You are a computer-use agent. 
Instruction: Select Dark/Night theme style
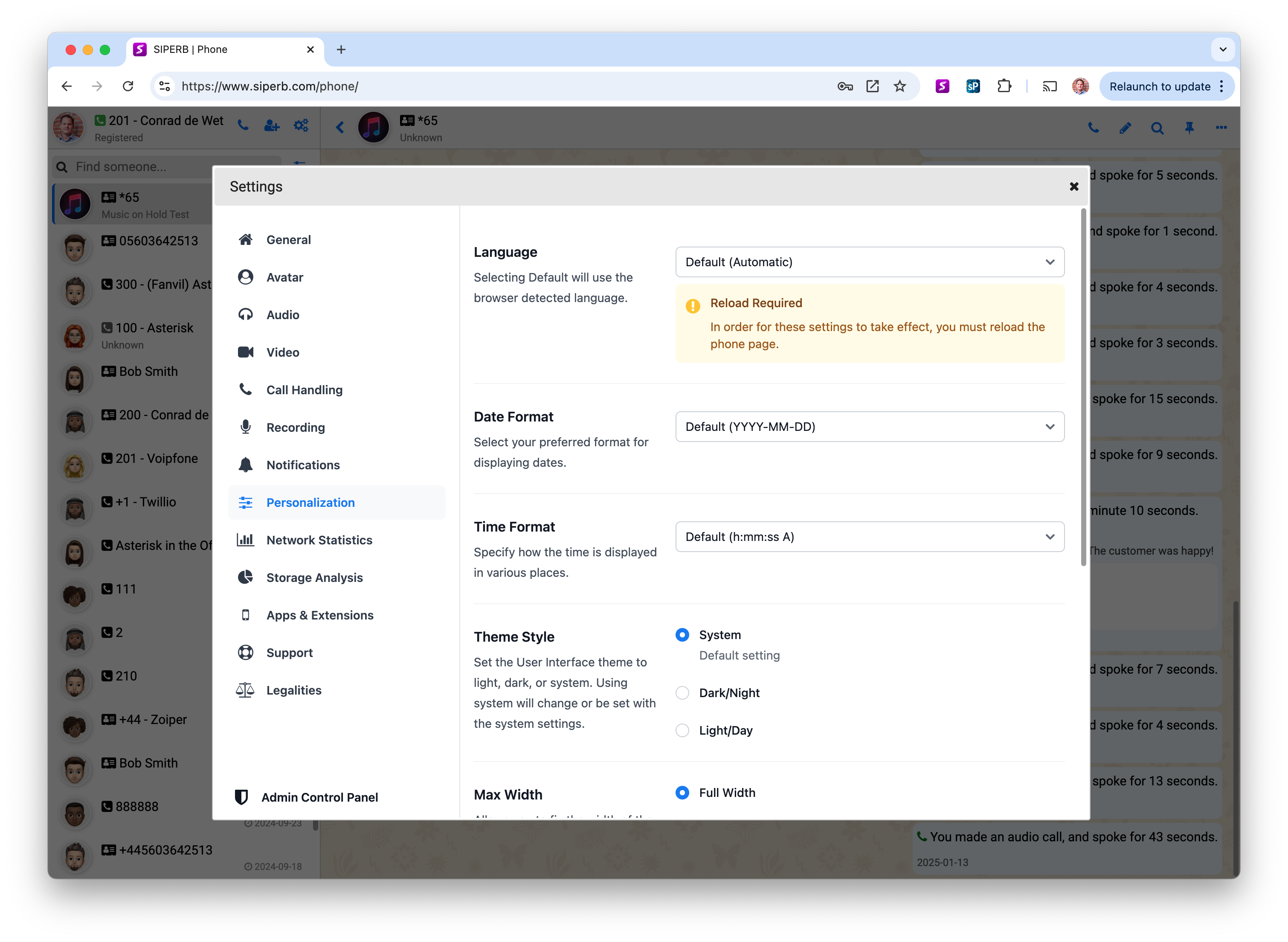(682, 693)
